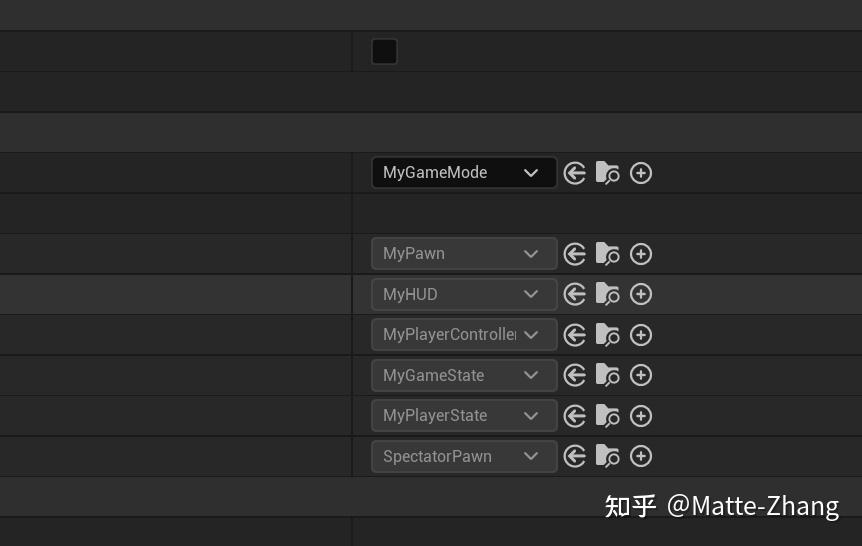This screenshot has width=862, height=546.
Task: Use selected asset arrow for SpectatorPawn
Action: [x=574, y=456]
